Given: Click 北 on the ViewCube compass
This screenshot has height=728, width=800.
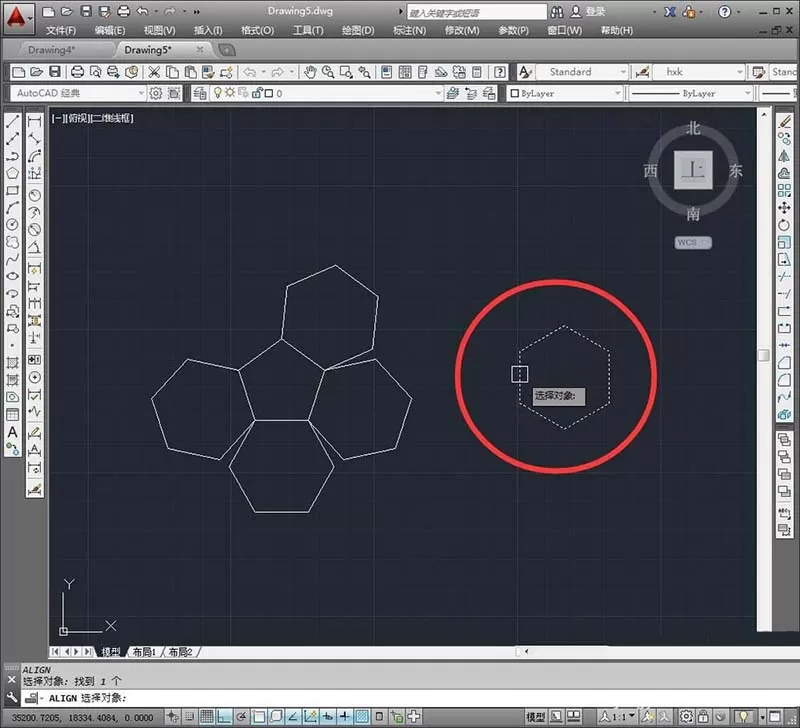Looking at the screenshot, I should point(692,128).
